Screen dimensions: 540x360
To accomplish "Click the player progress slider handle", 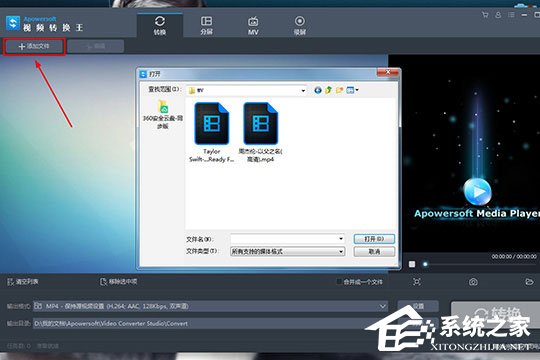I will pyautogui.click(x=425, y=264).
